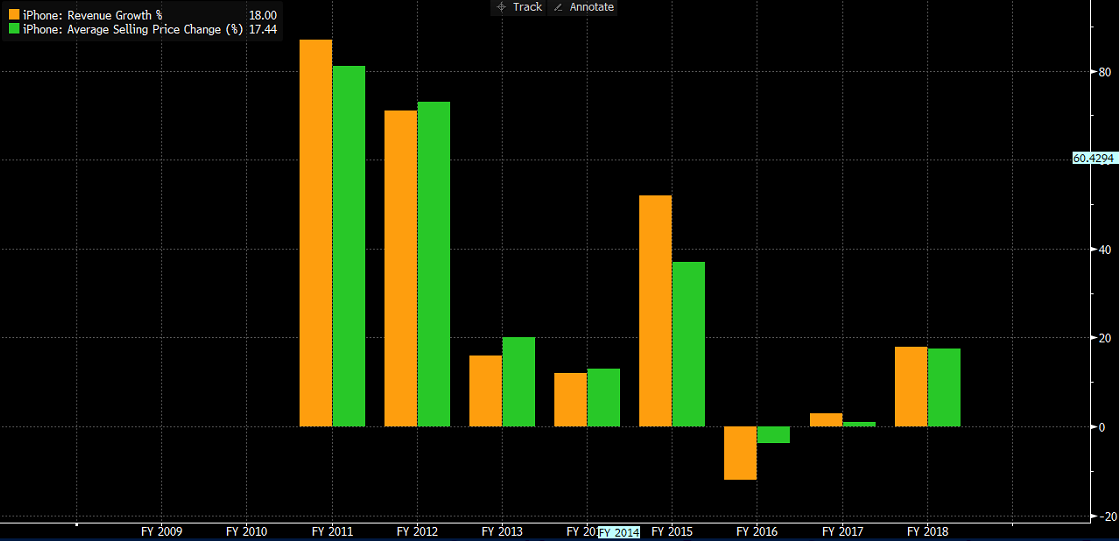Viewport: 1120px width, 541px height.
Task: Click the orange Revenue Growth legend swatch
Action: (14, 14)
